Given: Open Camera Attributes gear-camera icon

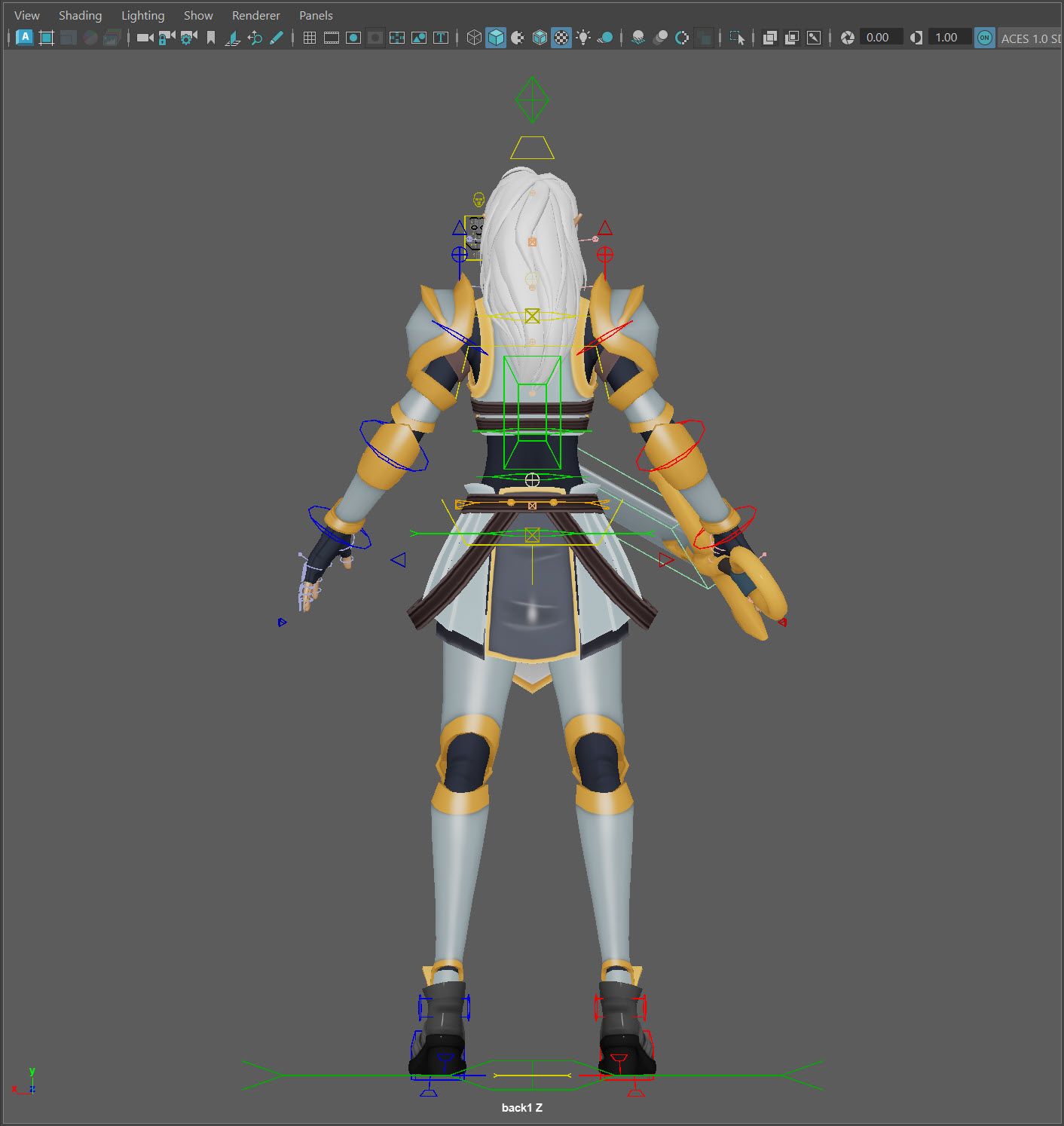Looking at the screenshot, I should [x=188, y=37].
